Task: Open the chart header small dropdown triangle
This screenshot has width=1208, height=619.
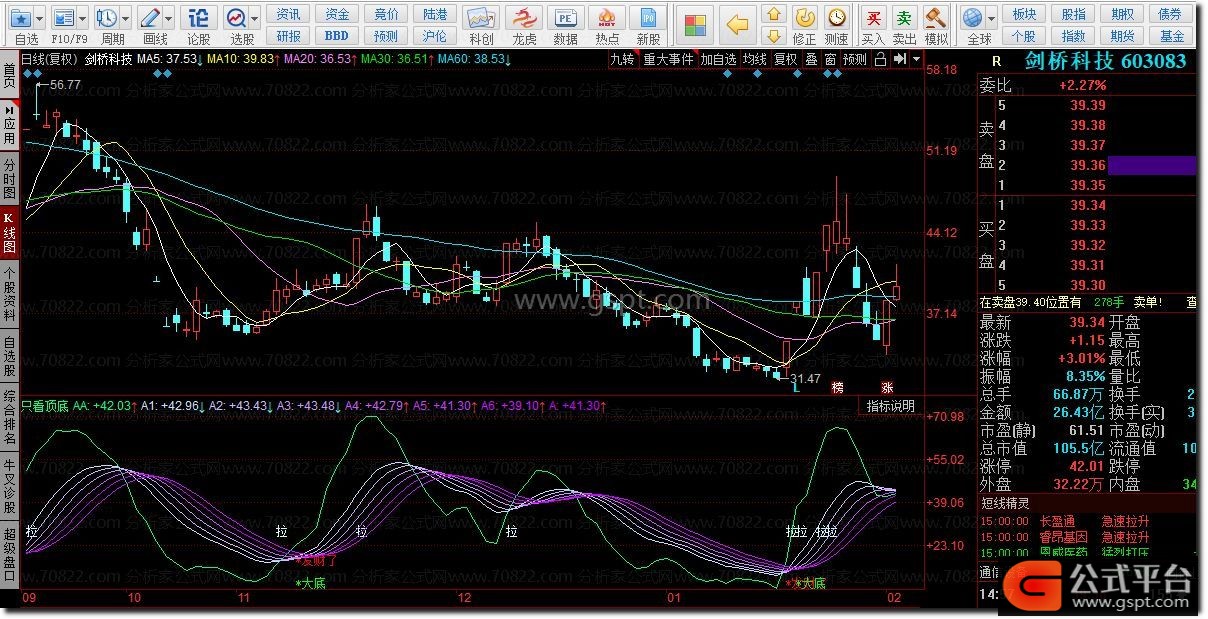Action: [x=916, y=59]
